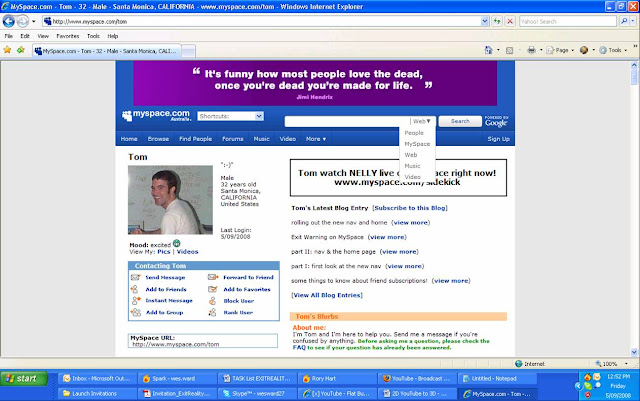Click the address bar URL field
Image resolution: width=640 pixels, height=401 pixels.
(261, 21)
